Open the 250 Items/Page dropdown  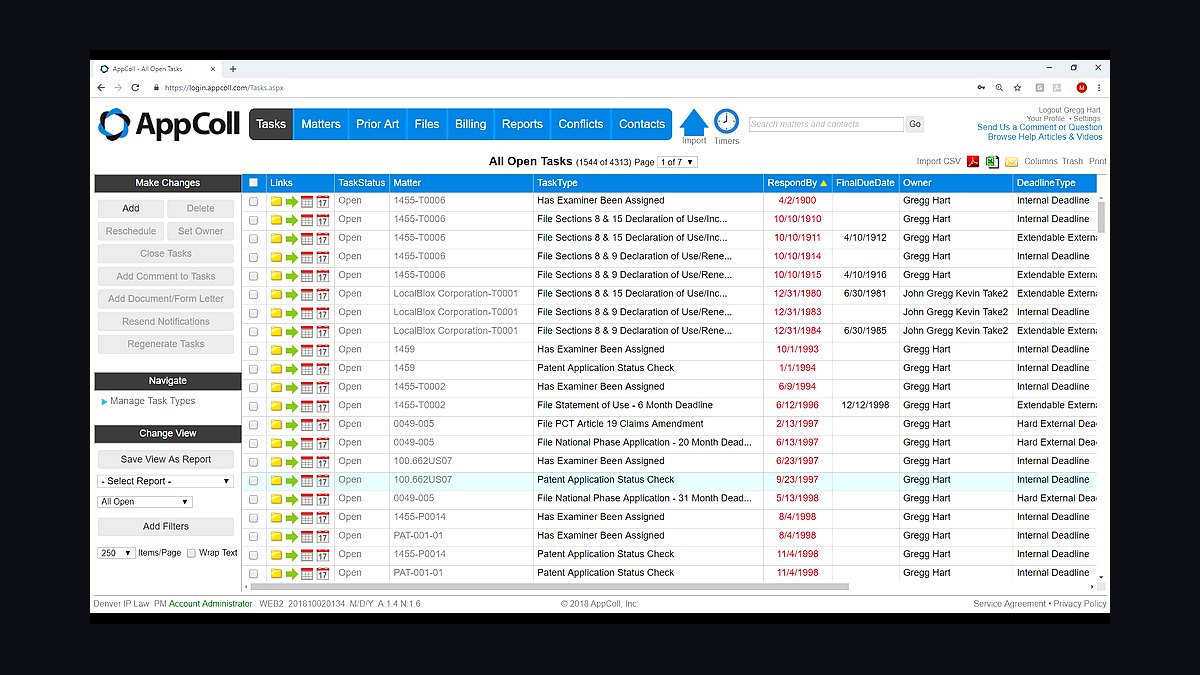(x=116, y=553)
